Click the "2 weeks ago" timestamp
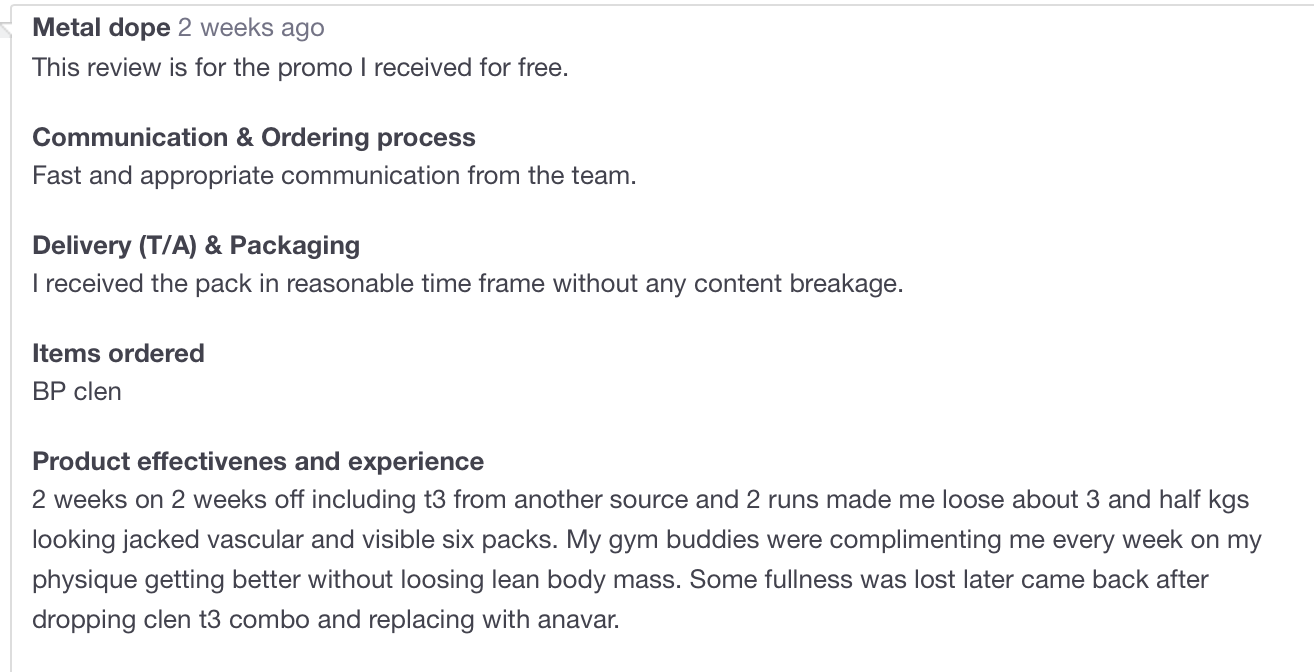Image resolution: width=1314 pixels, height=672 pixels. pos(251,28)
